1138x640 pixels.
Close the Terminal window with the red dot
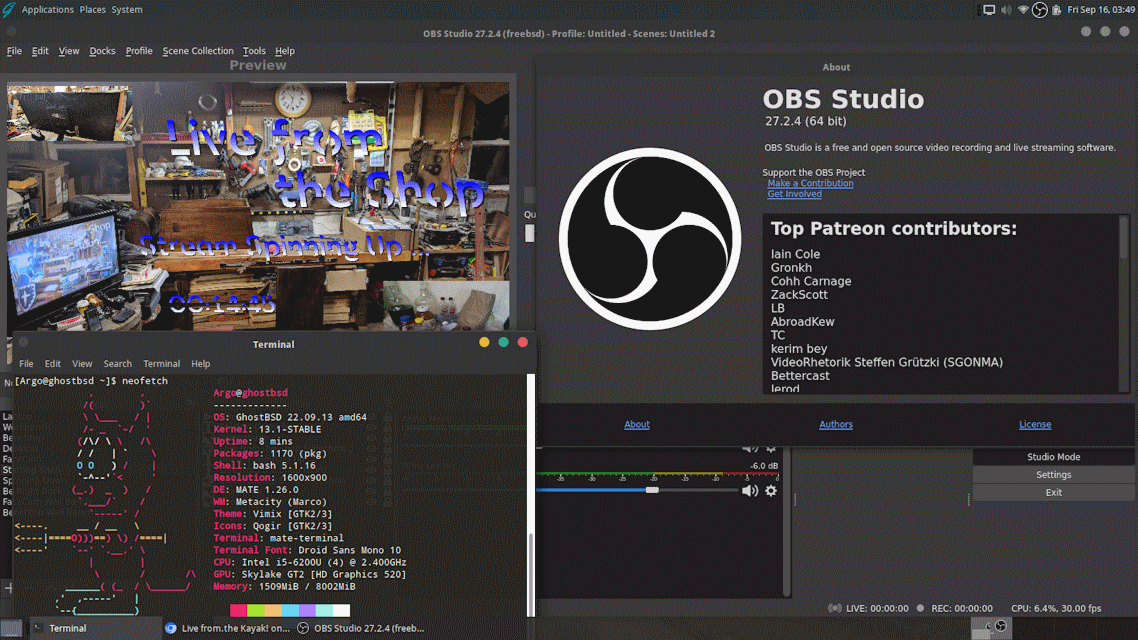coord(523,342)
